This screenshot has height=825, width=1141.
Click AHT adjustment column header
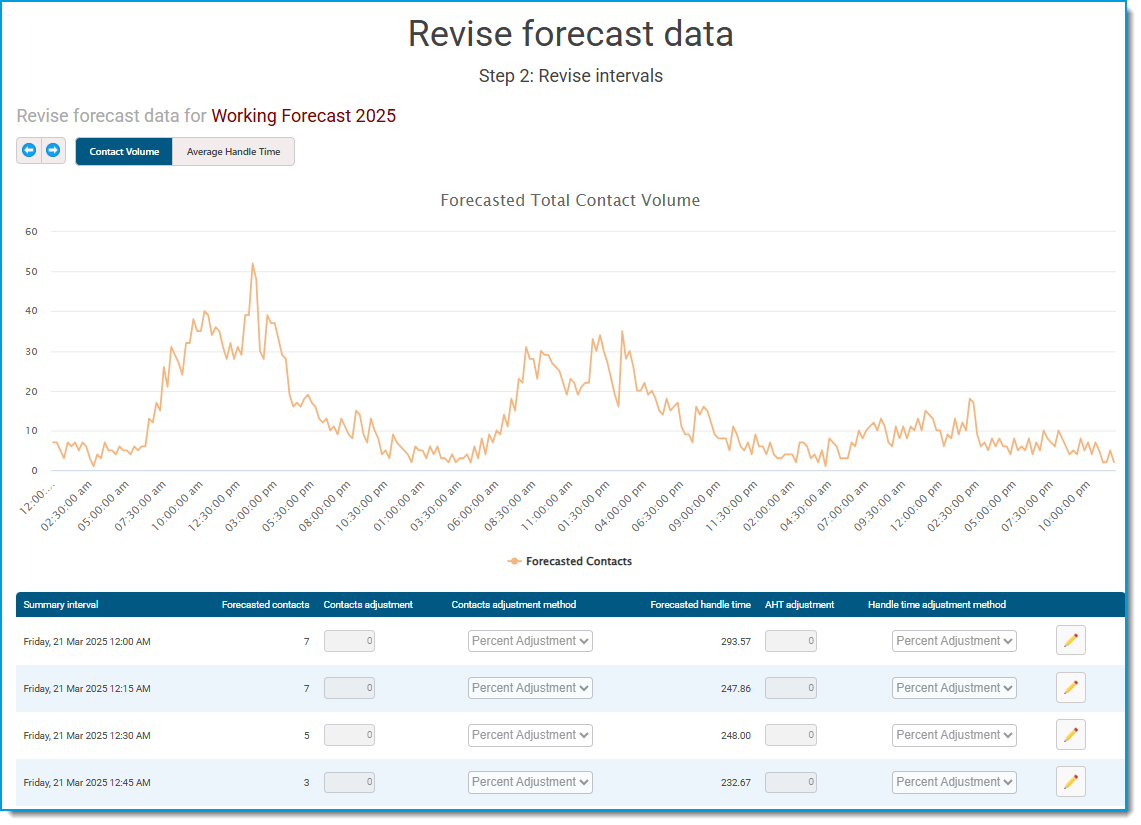[799, 605]
